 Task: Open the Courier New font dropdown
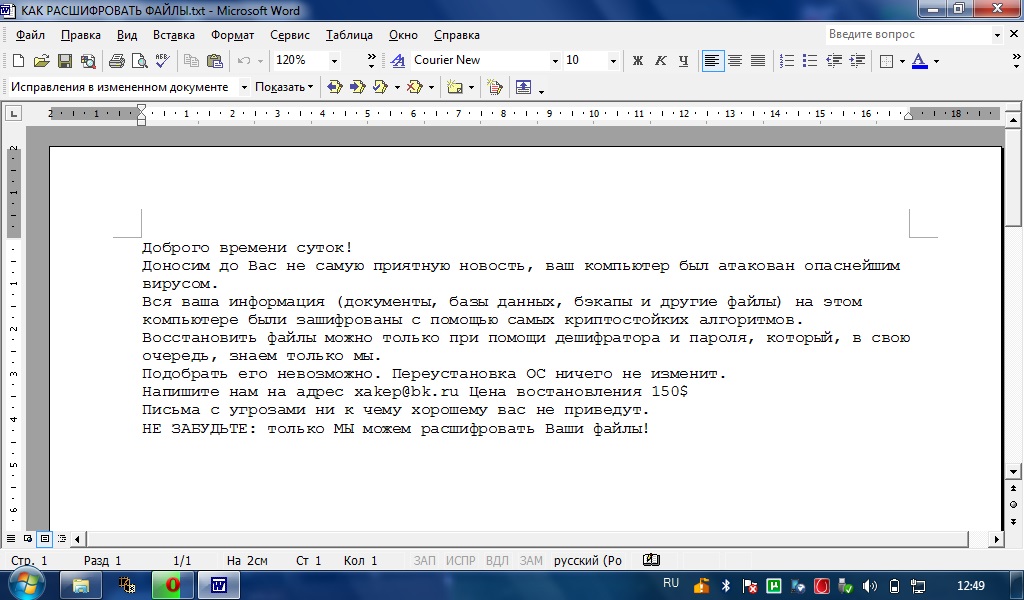[x=555, y=61]
